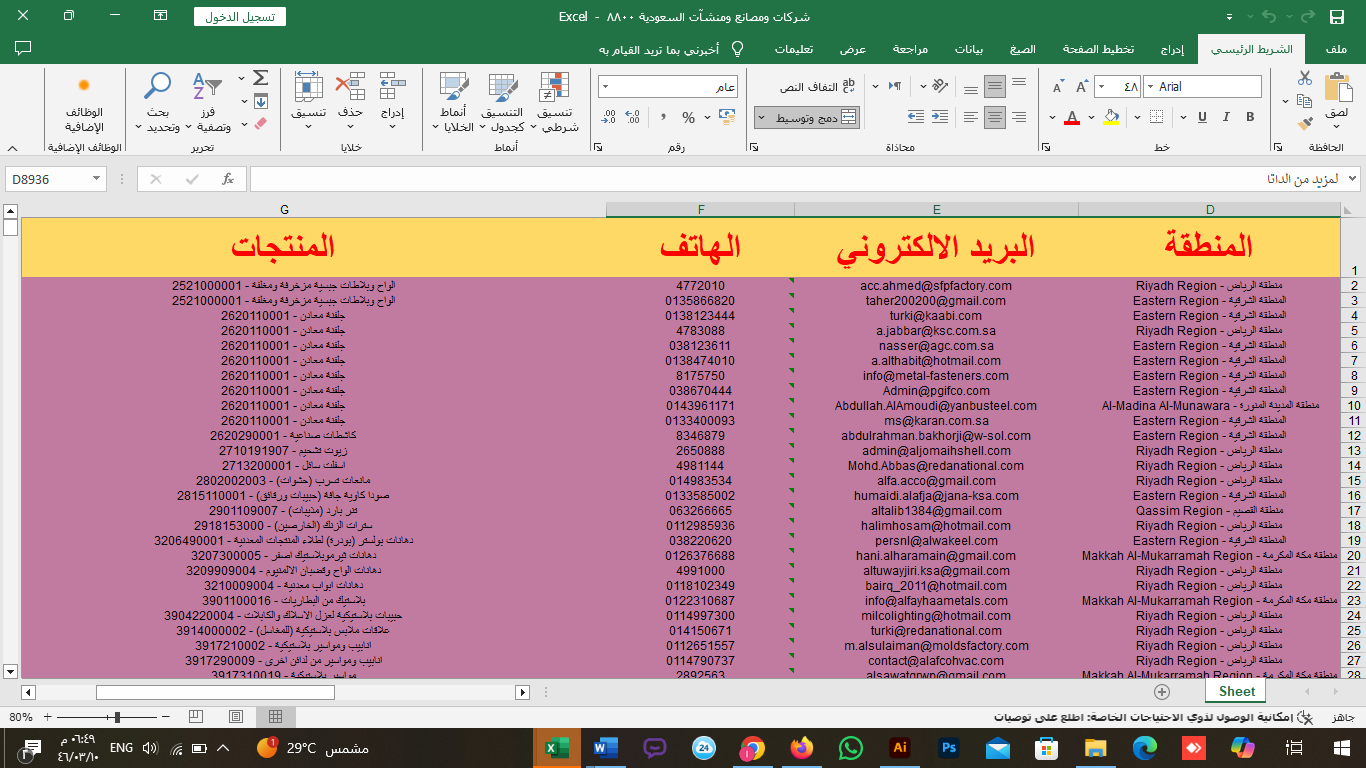Screen dimensions: 1366x768
Task: Switch to the Insert (إدراج) tab
Action: (x=1172, y=49)
